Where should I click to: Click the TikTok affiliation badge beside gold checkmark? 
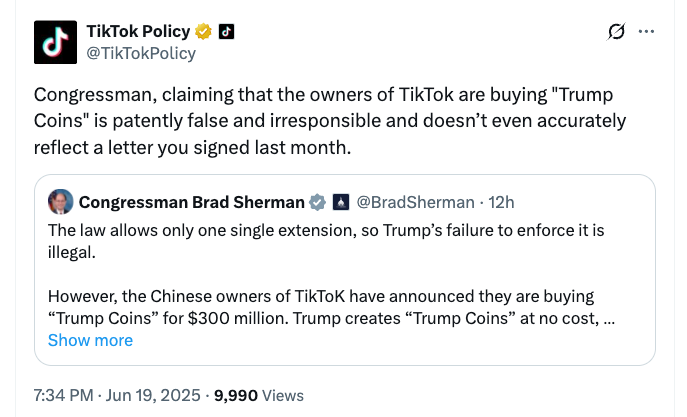[226, 31]
